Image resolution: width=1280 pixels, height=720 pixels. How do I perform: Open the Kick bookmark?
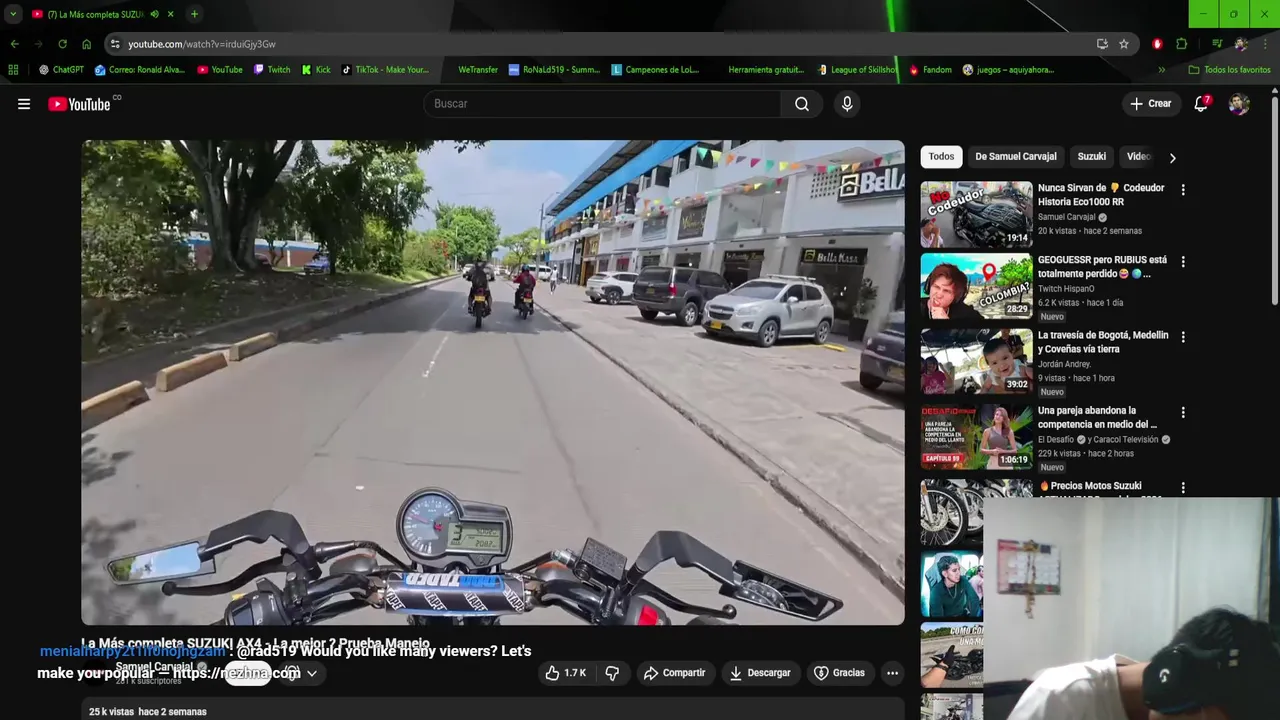(316, 70)
